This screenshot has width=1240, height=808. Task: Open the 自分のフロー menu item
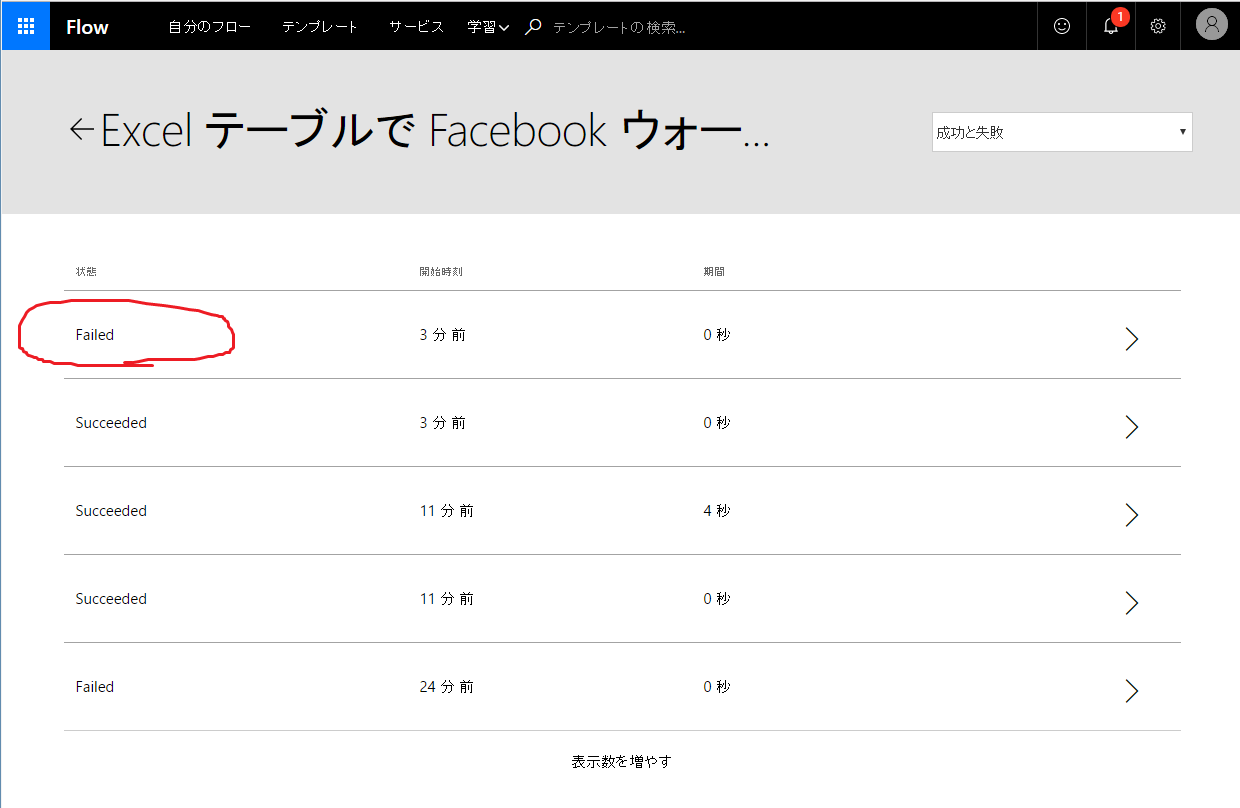210,26
